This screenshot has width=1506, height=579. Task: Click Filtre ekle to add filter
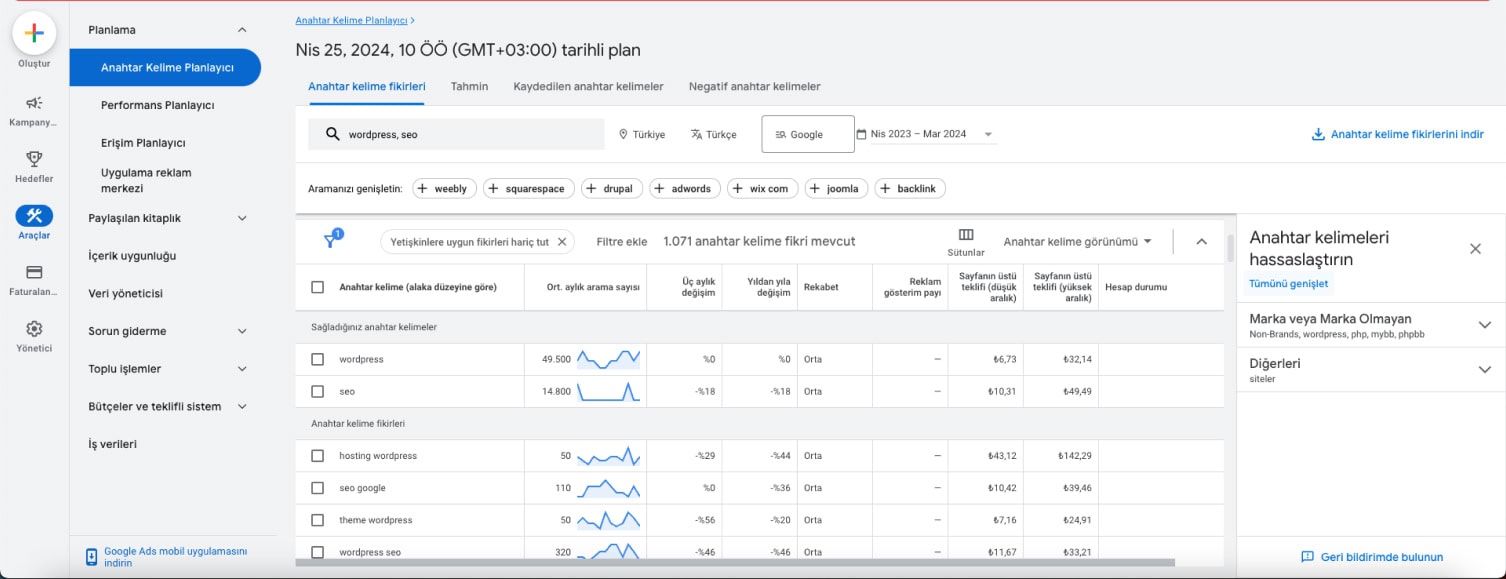(x=622, y=241)
